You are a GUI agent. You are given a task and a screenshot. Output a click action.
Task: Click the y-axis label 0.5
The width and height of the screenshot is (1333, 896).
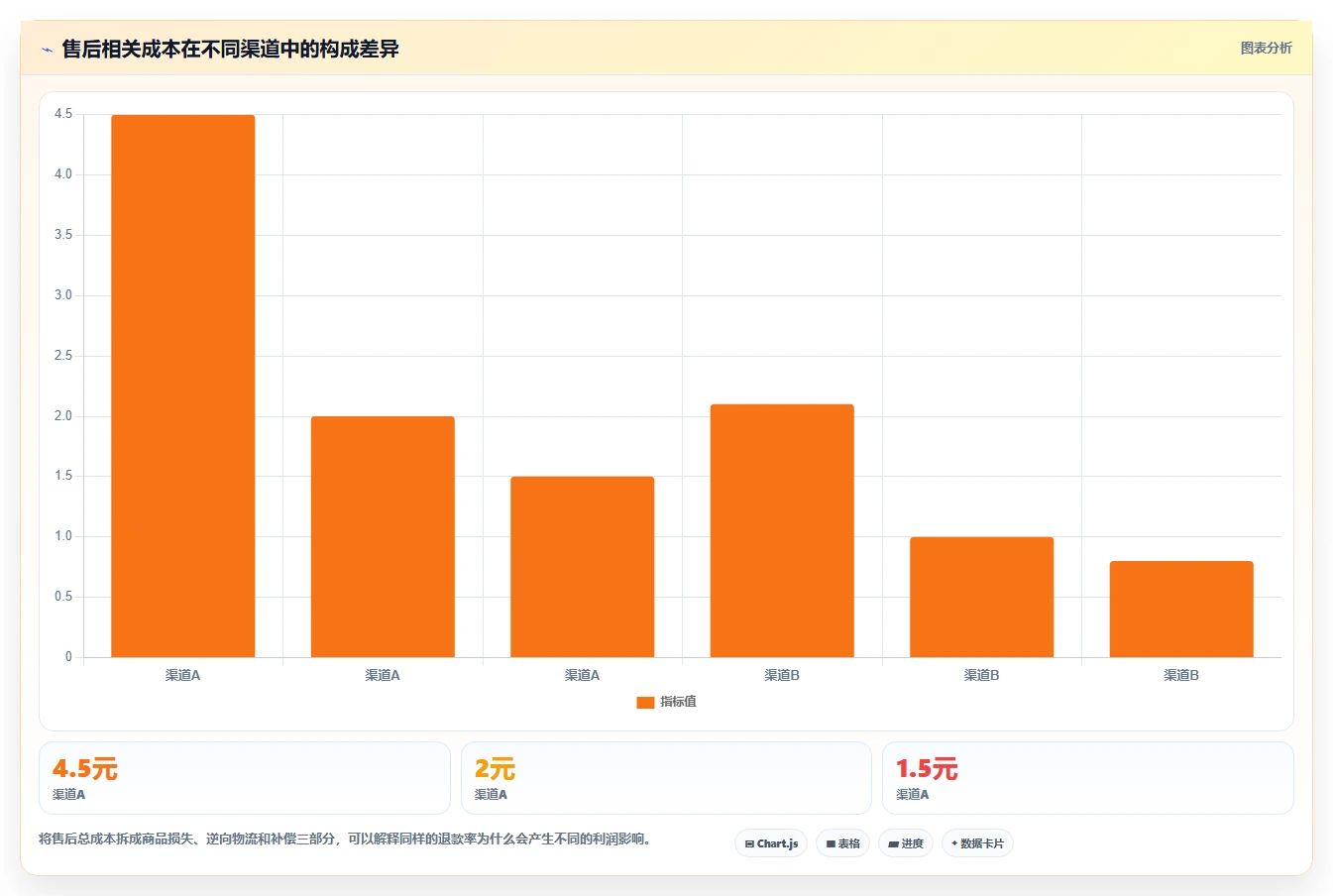coord(63,597)
